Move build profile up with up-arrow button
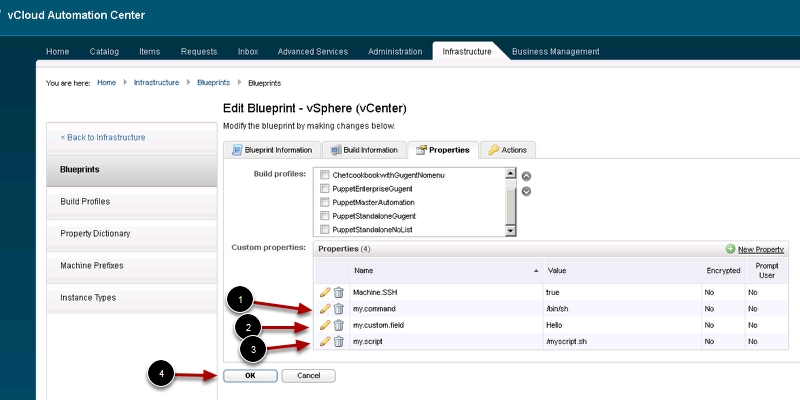Image resolution: width=800 pixels, height=400 pixels. point(526,177)
